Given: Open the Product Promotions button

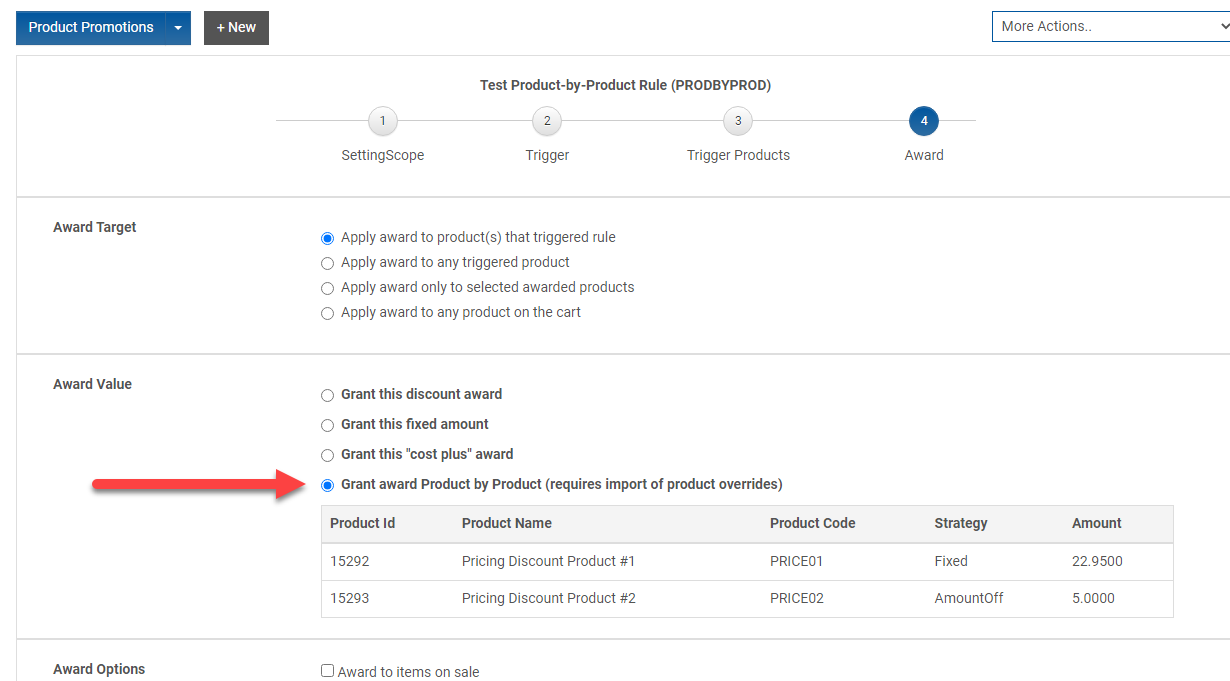Looking at the screenshot, I should (x=91, y=27).
